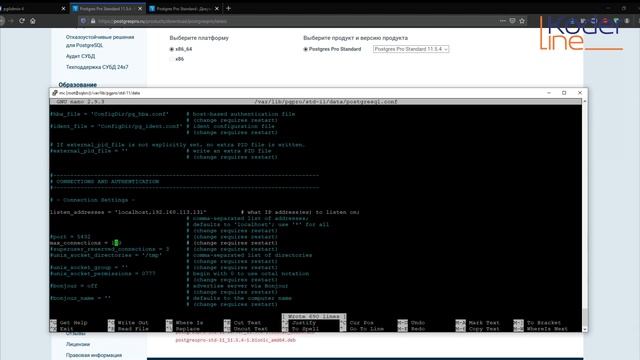This screenshot has height=360, width=640.
Task: Close the active Postgres Pro Standard 11.5.4 tab
Action: pos(140,8)
